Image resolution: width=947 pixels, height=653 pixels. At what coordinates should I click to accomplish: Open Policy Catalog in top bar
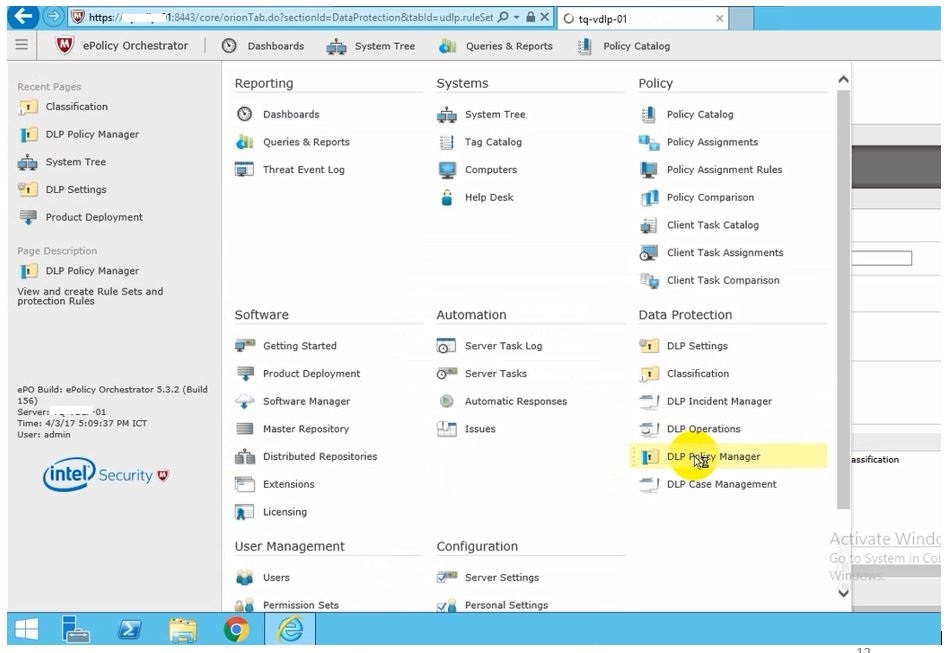(624, 46)
